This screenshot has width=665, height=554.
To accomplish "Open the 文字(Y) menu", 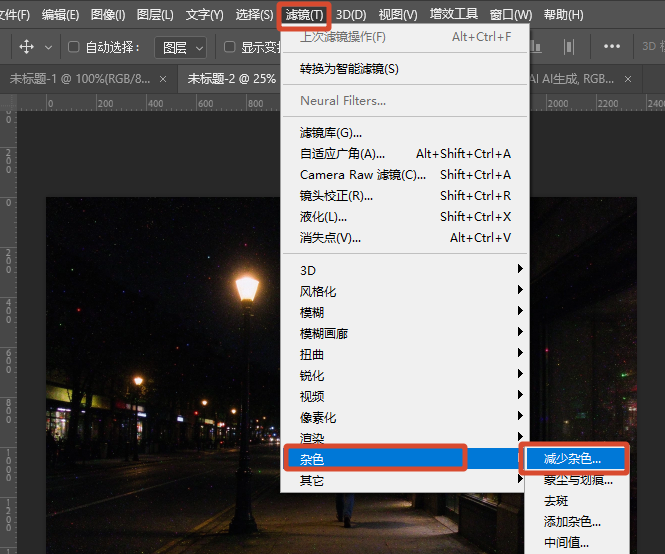I will (204, 15).
